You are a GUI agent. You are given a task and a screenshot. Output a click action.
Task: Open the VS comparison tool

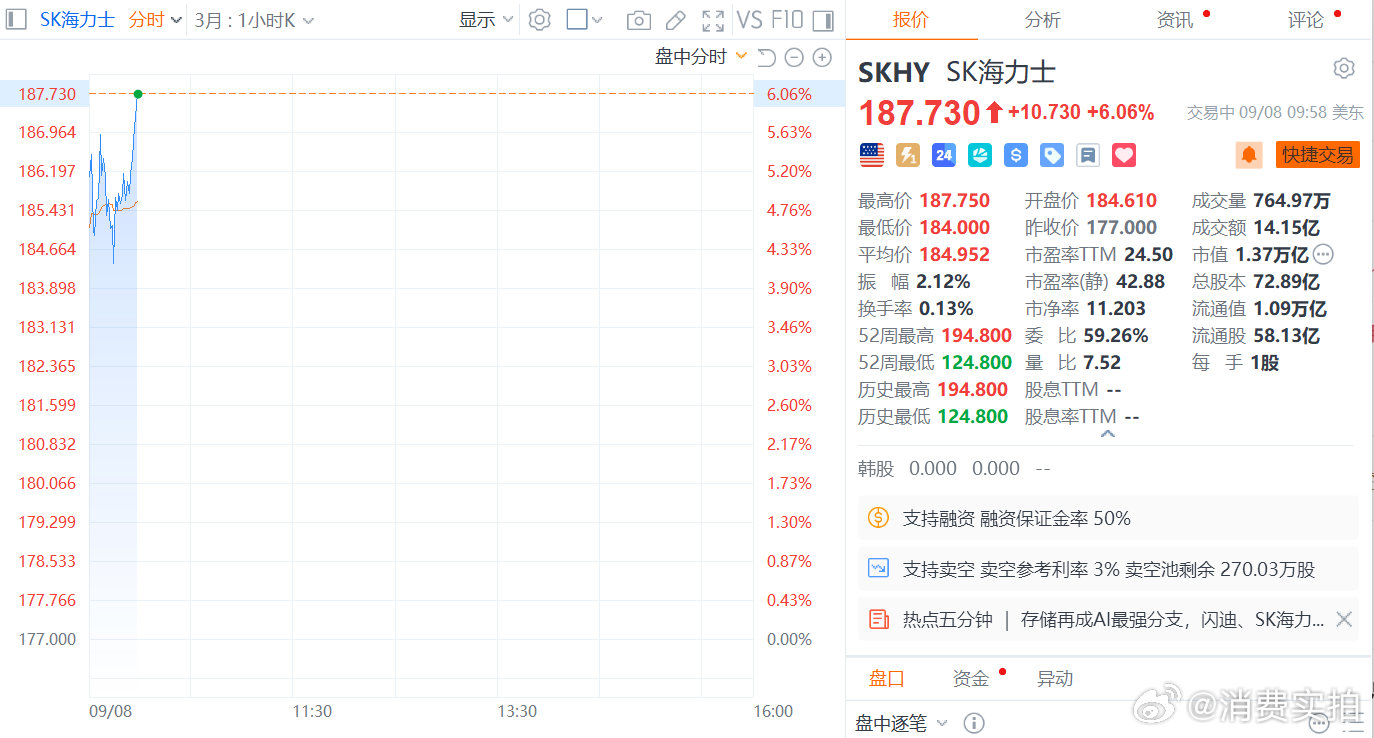(749, 20)
